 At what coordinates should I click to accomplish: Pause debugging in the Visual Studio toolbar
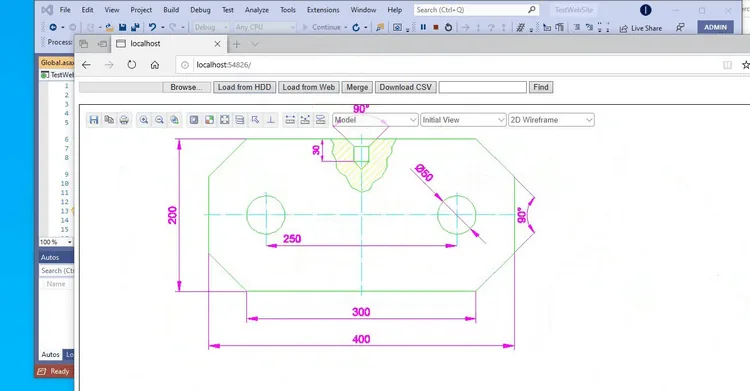pyautogui.click(x=423, y=27)
